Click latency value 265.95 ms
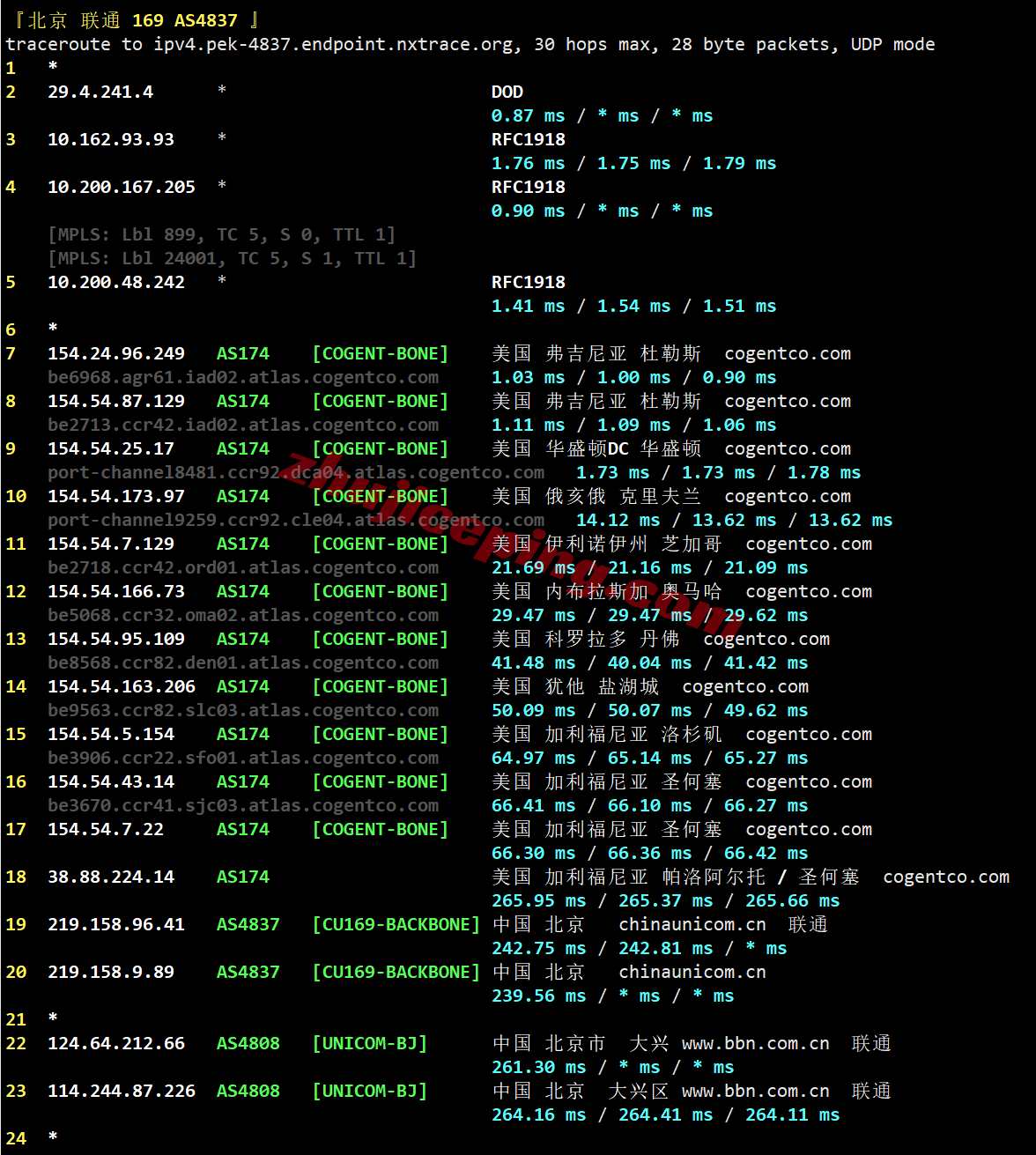Image resolution: width=1036 pixels, height=1155 pixels. pos(539,900)
